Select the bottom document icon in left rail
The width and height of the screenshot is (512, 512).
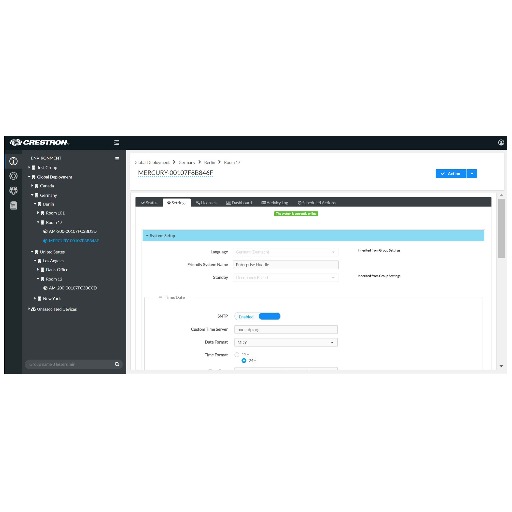click(x=13, y=205)
